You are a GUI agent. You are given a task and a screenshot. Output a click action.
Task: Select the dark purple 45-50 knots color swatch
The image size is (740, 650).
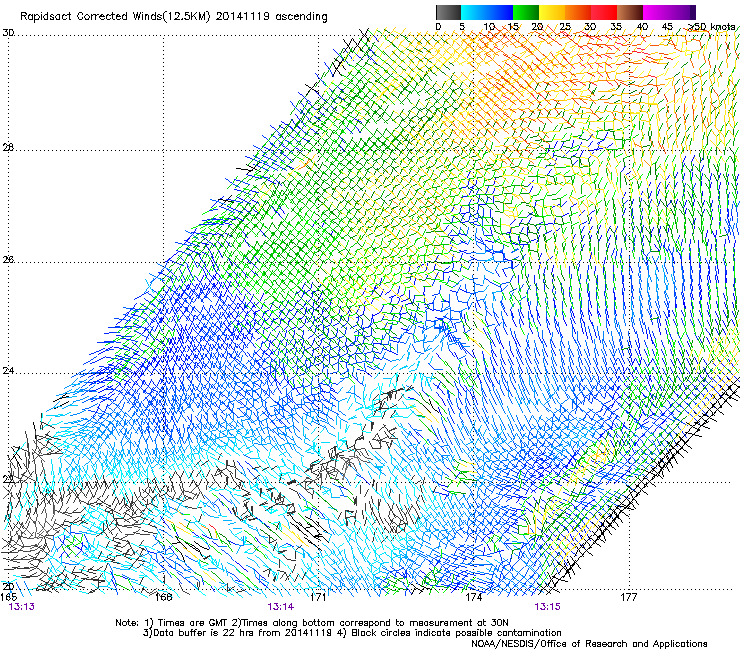(x=682, y=12)
